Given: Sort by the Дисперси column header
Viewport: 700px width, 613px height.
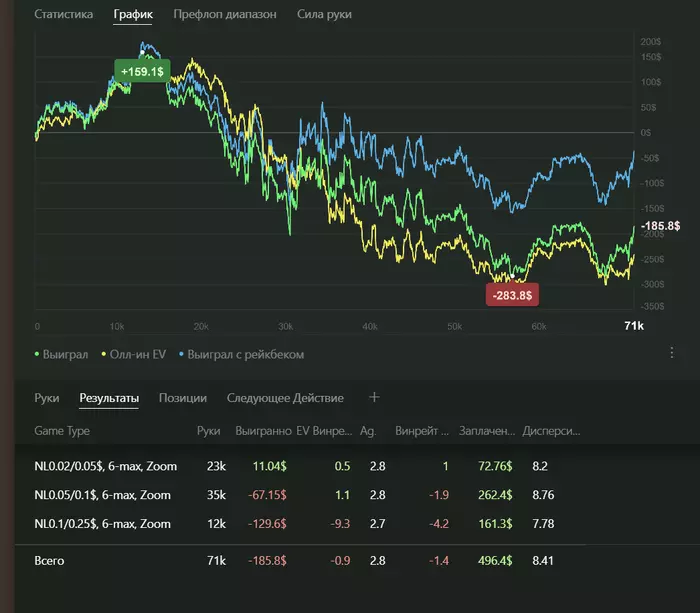Looking at the screenshot, I should 551,431.
